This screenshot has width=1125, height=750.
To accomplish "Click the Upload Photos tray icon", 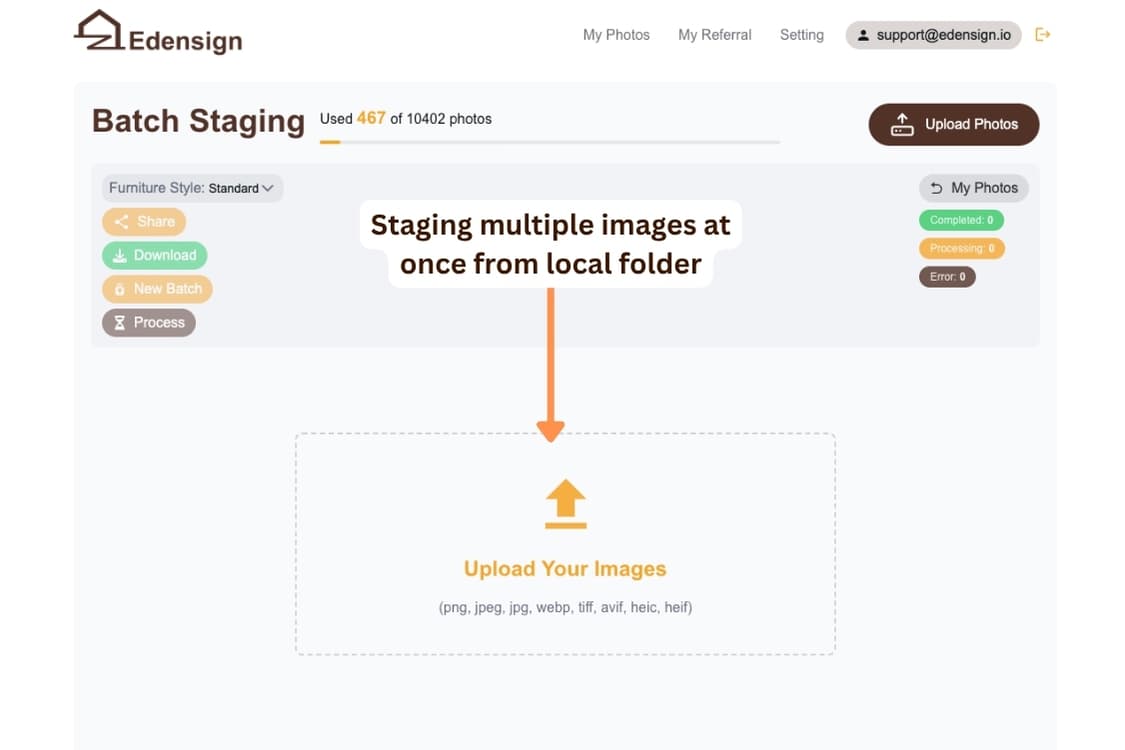I will [x=901, y=124].
